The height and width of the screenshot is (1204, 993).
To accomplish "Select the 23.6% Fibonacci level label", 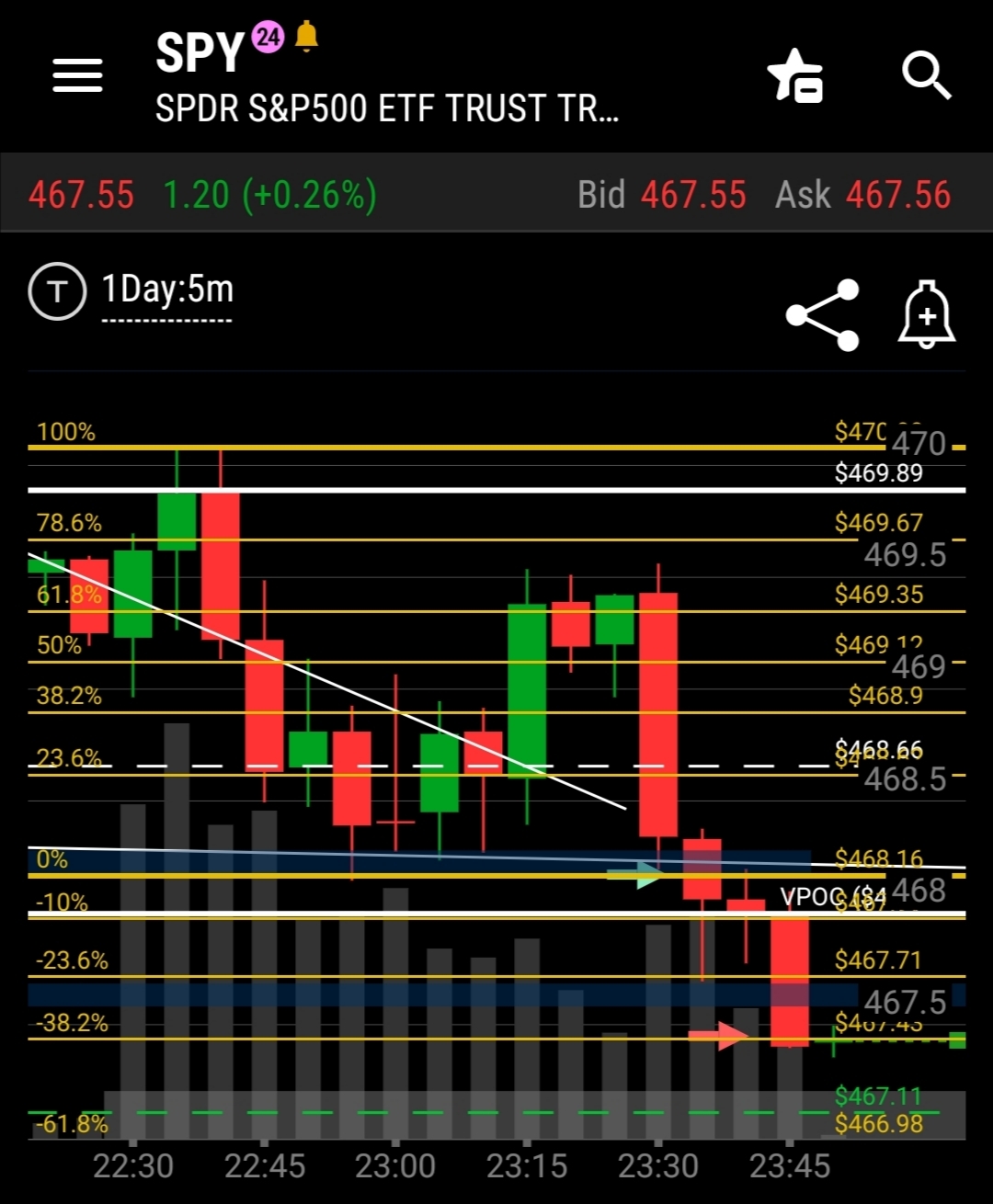I will 69,758.
